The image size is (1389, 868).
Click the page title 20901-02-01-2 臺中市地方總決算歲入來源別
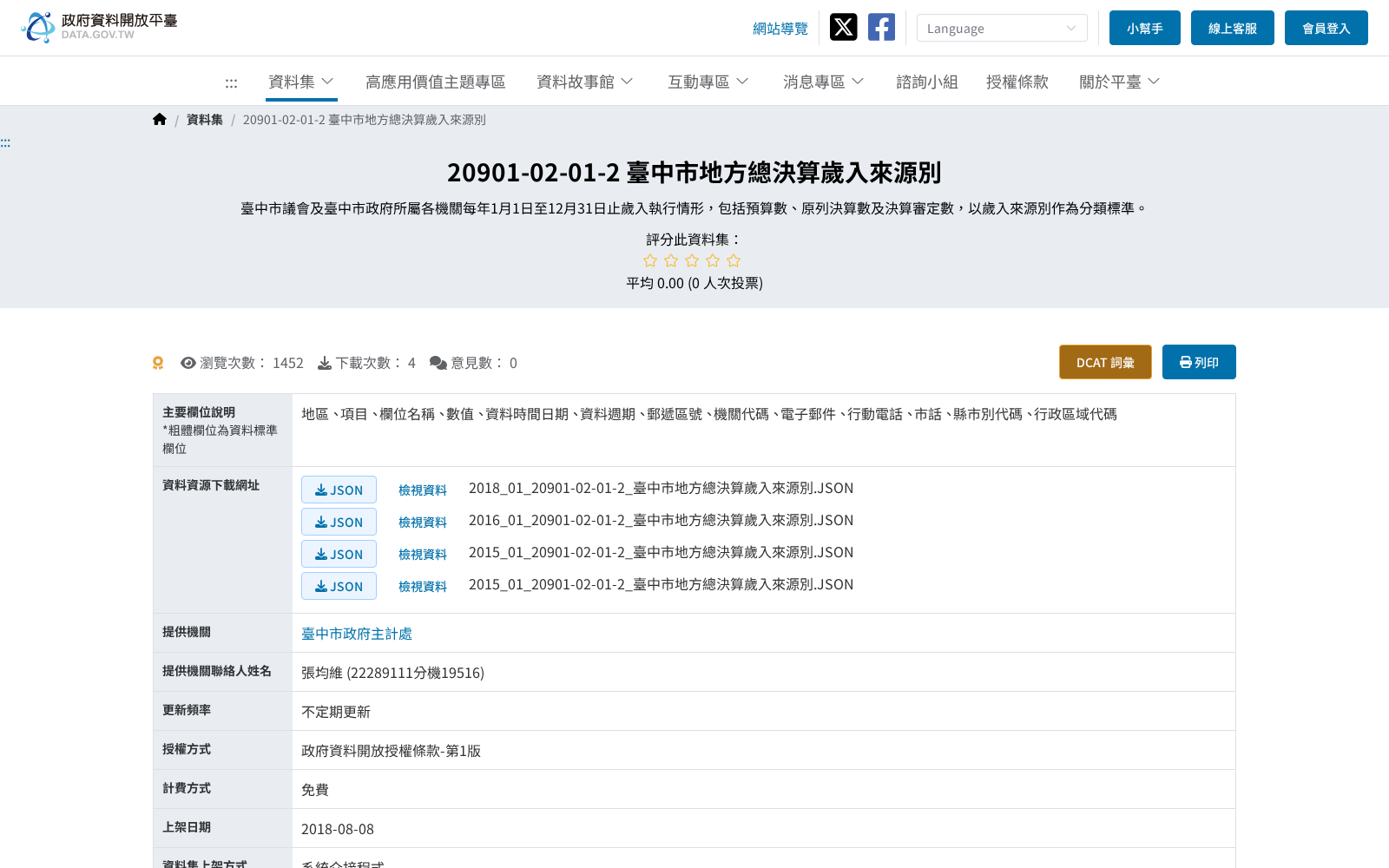click(694, 173)
